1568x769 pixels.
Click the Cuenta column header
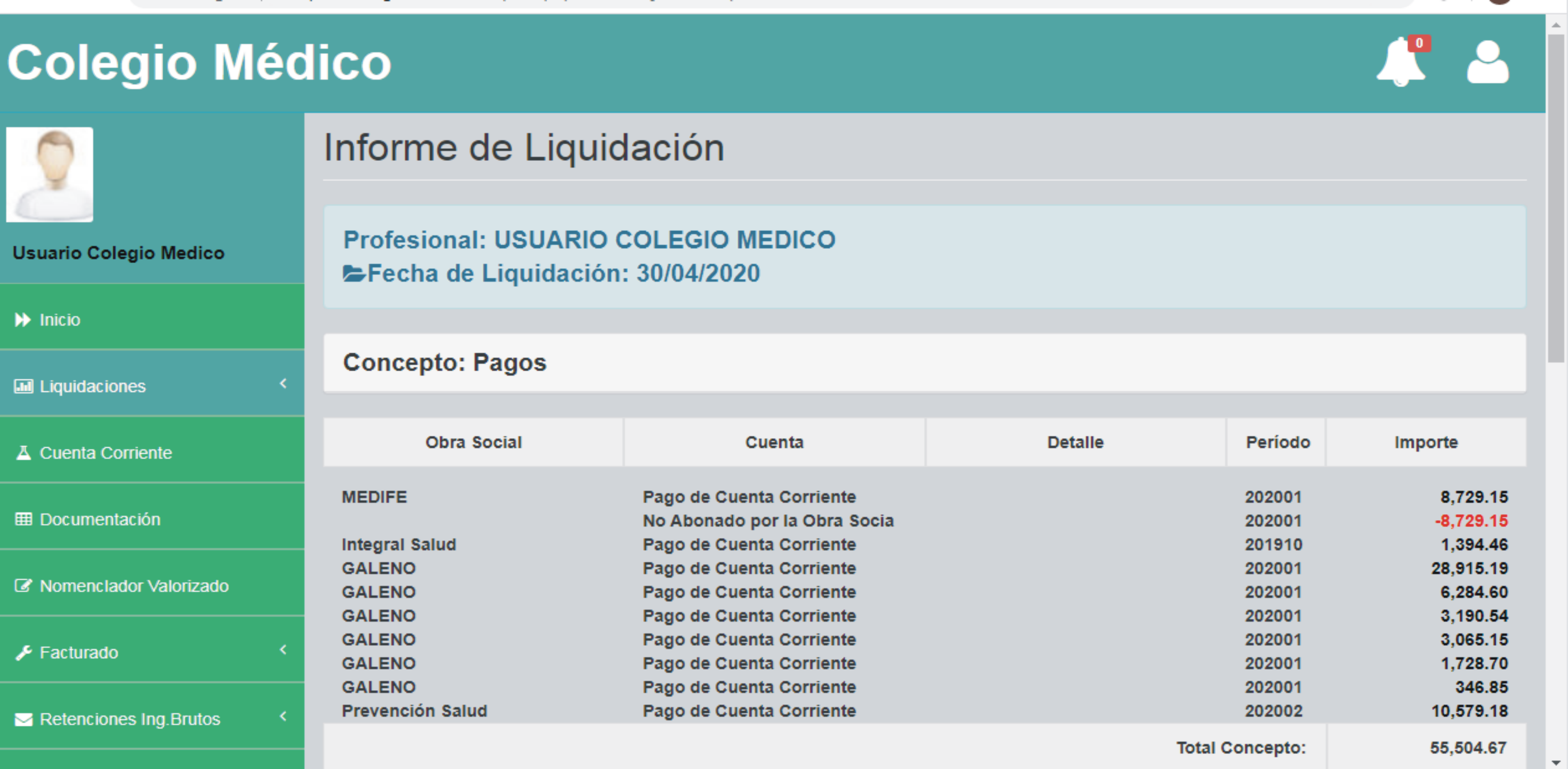[774, 442]
